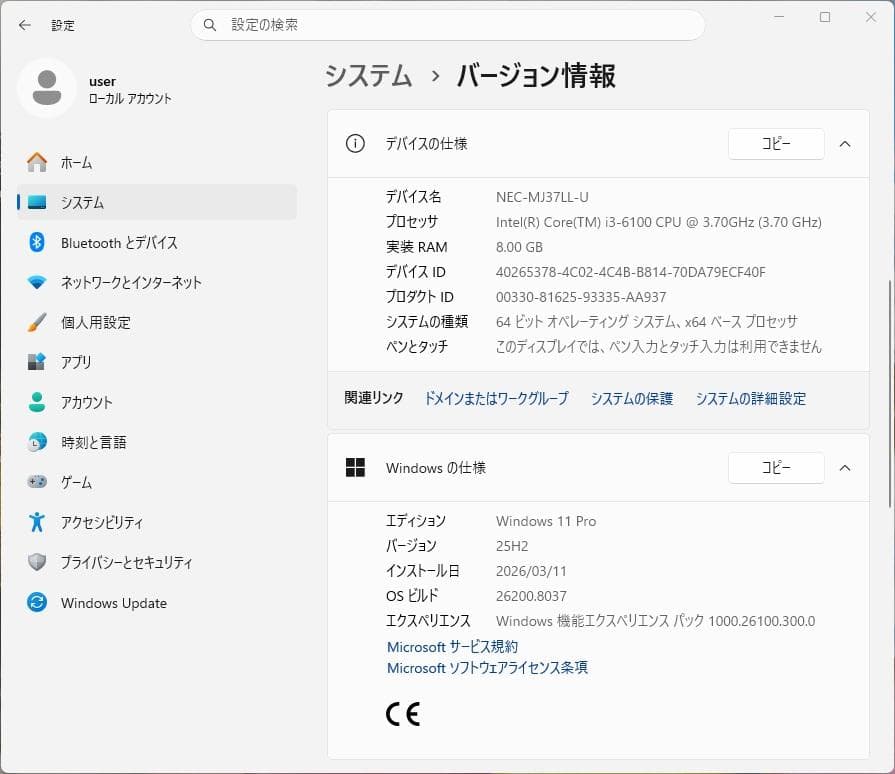Viewport: 895px width, 774px height.
Task: Open システムの保護 link
Action: pyautogui.click(x=631, y=398)
